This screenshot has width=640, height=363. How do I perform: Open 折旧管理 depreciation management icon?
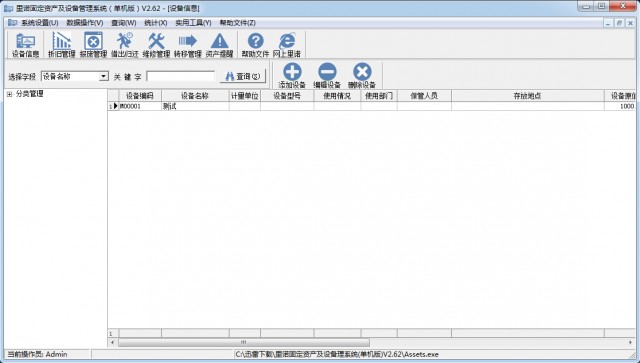pyautogui.click(x=62, y=45)
